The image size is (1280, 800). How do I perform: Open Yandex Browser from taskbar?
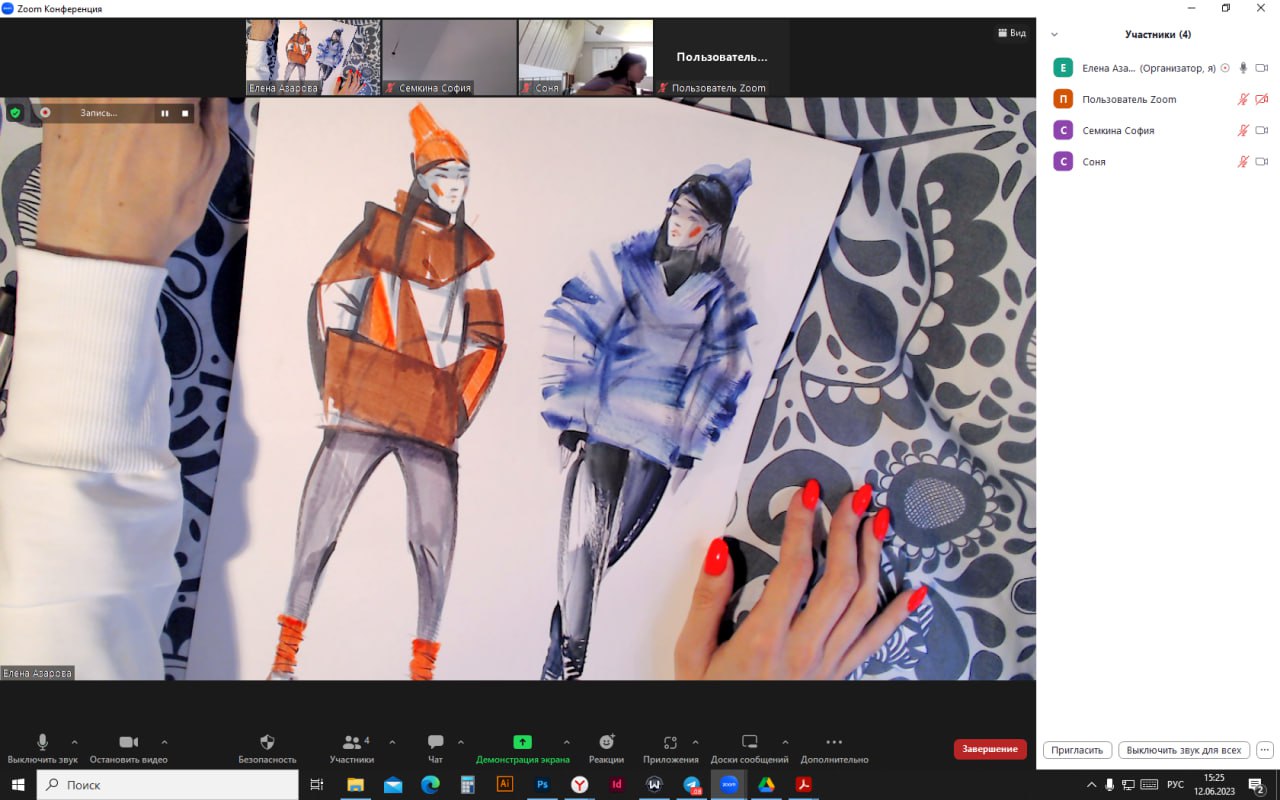click(580, 784)
